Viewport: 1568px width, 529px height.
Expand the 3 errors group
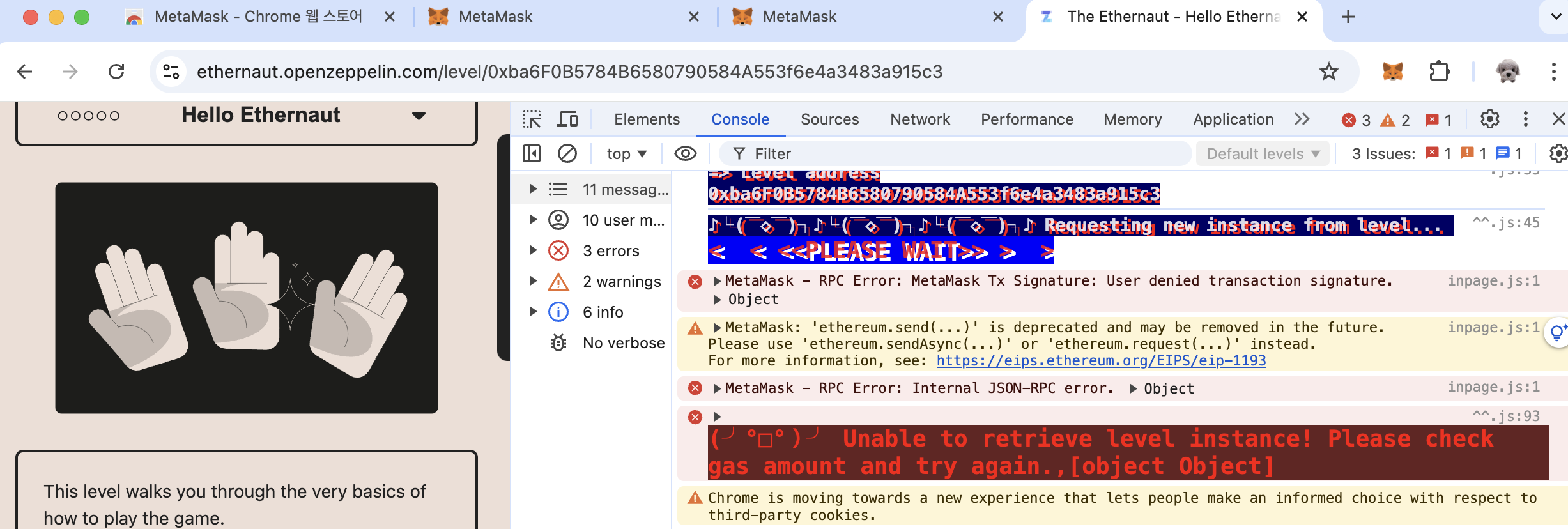pyautogui.click(x=533, y=250)
